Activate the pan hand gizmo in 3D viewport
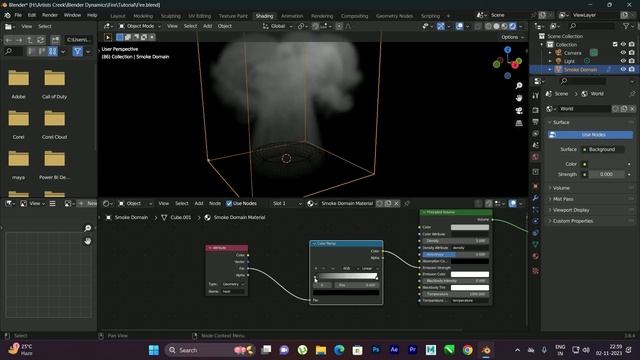This screenshot has height=360, width=640. [x=519, y=98]
